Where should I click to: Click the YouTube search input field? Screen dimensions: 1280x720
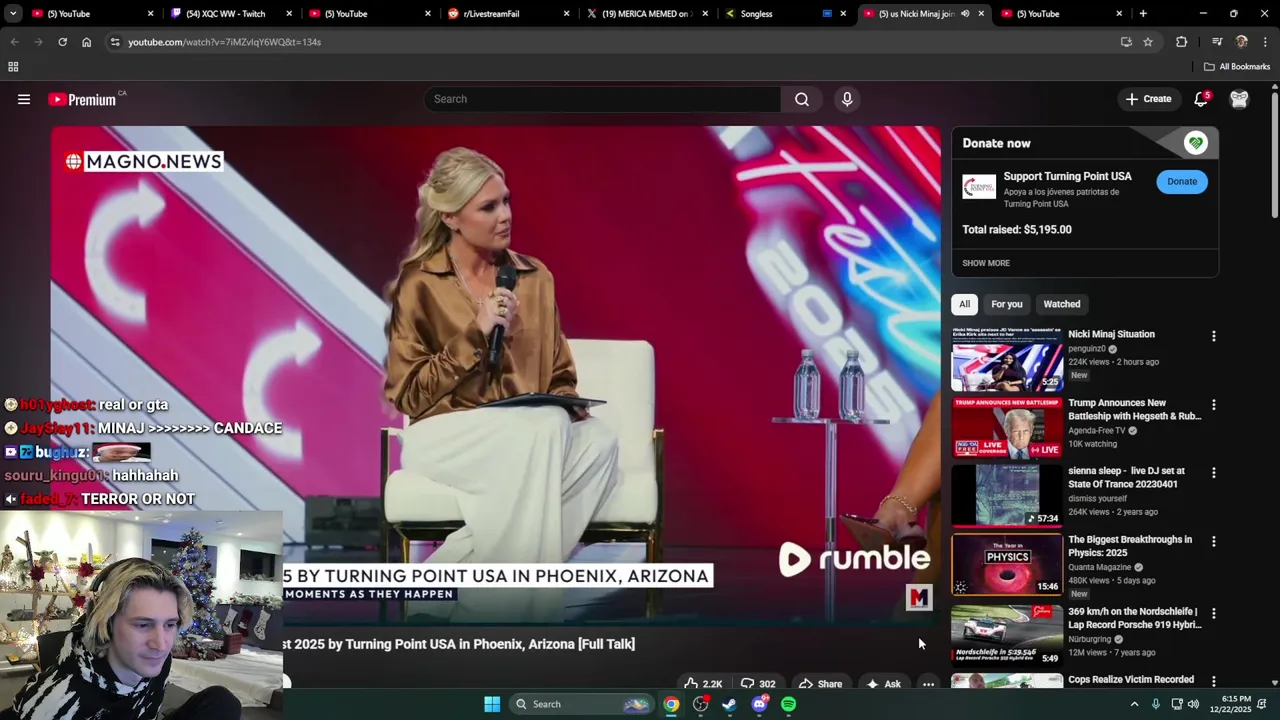click(x=602, y=99)
